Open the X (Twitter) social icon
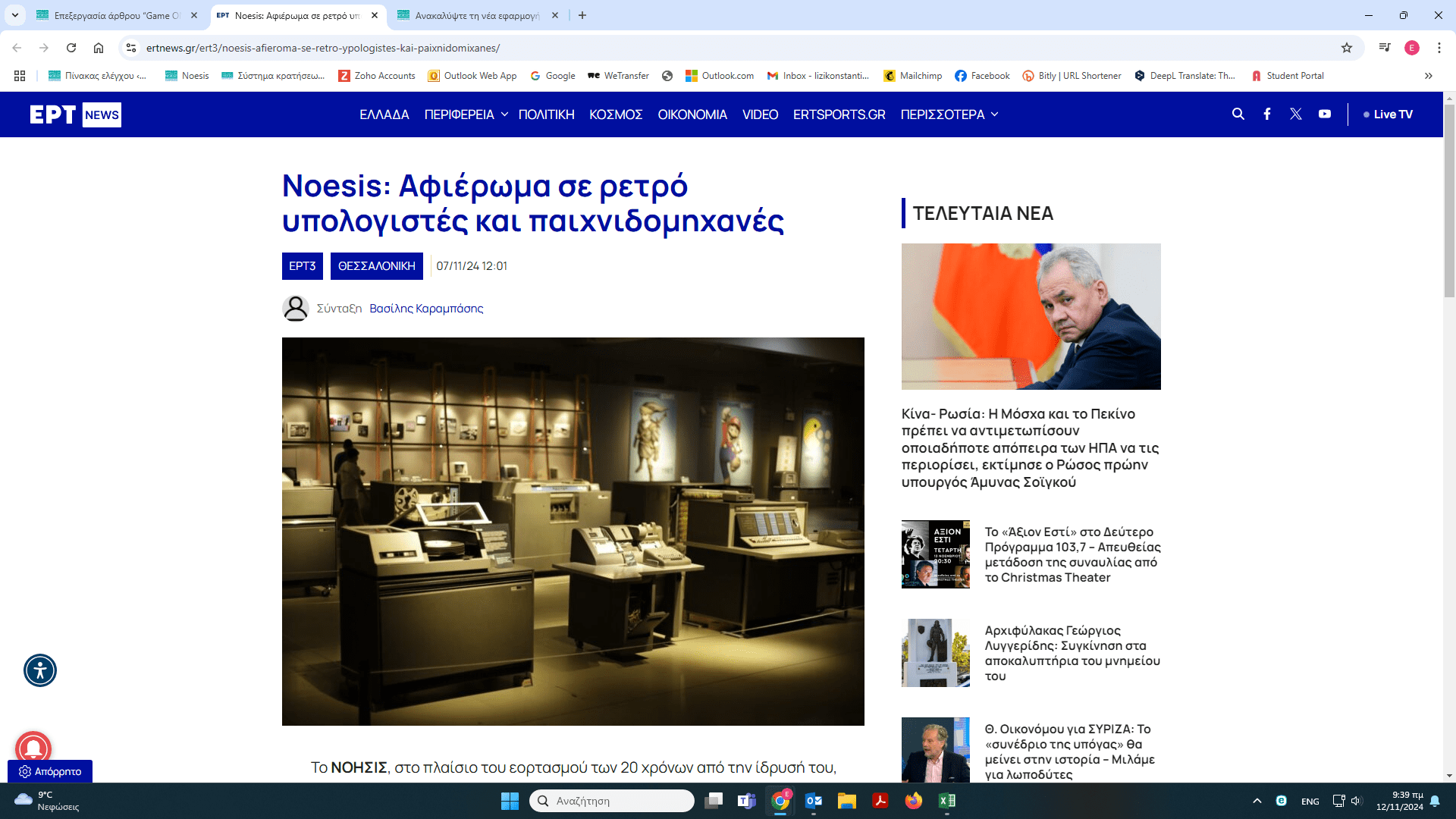The height and width of the screenshot is (819, 1456). pyautogui.click(x=1295, y=115)
